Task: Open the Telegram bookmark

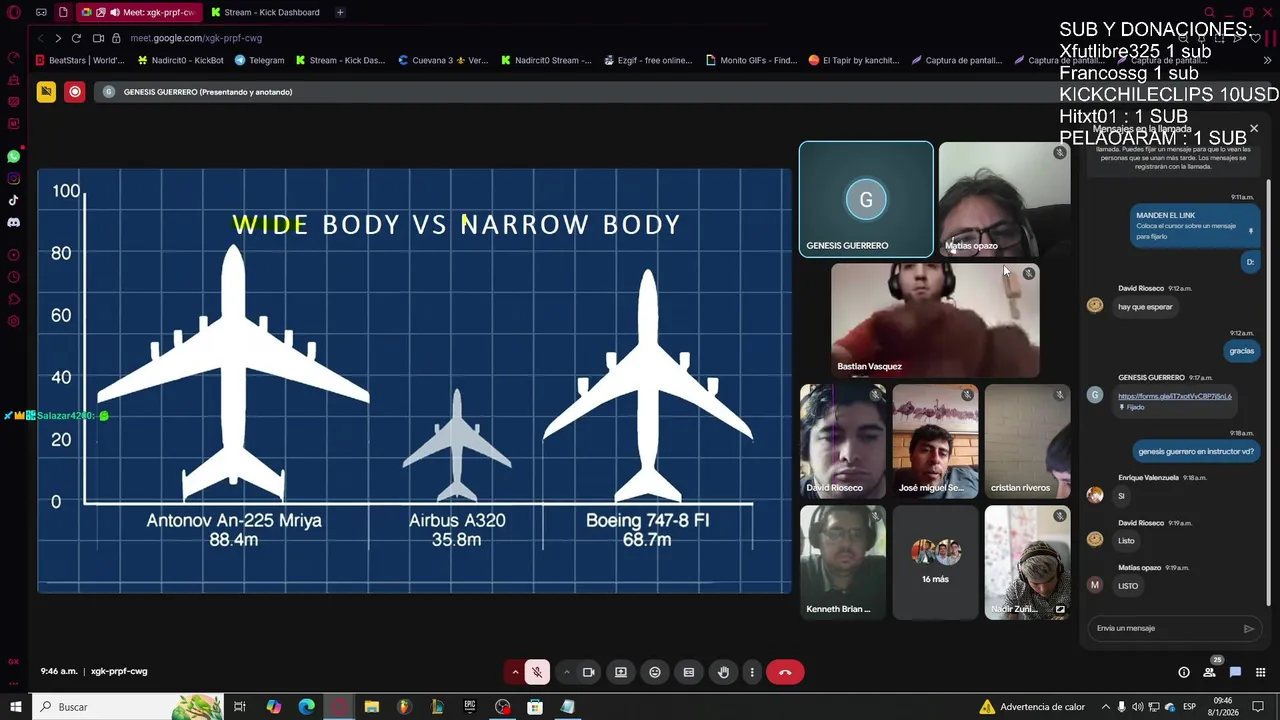Action: tap(260, 60)
